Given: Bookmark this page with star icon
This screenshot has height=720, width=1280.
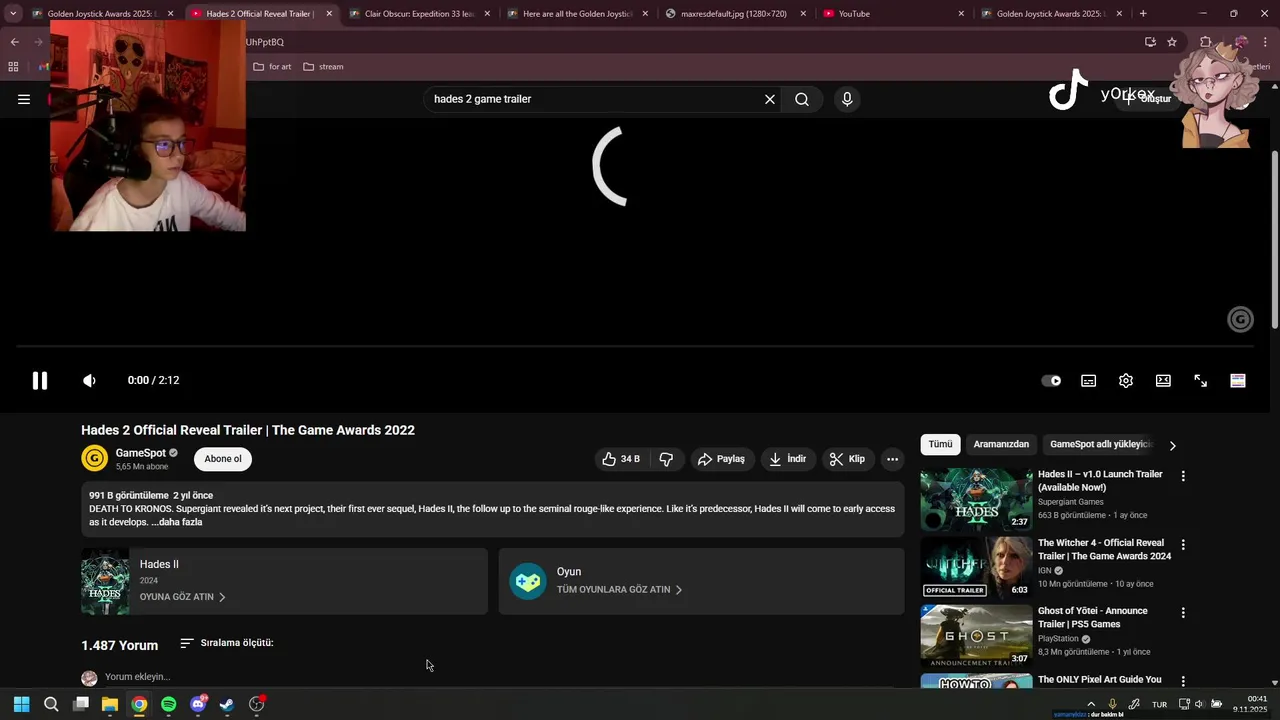Looking at the screenshot, I should coord(1172,42).
